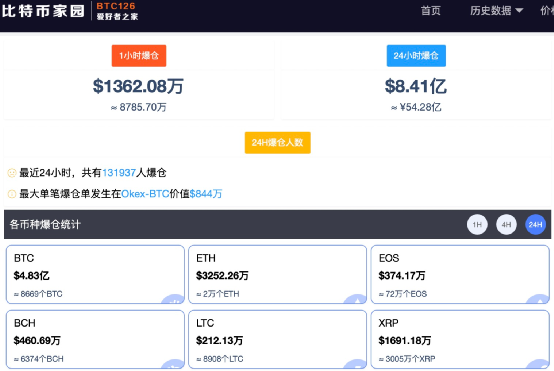Go to the 首页 home menu item
Viewport: 554px width, 371px height.
(431, 11)
